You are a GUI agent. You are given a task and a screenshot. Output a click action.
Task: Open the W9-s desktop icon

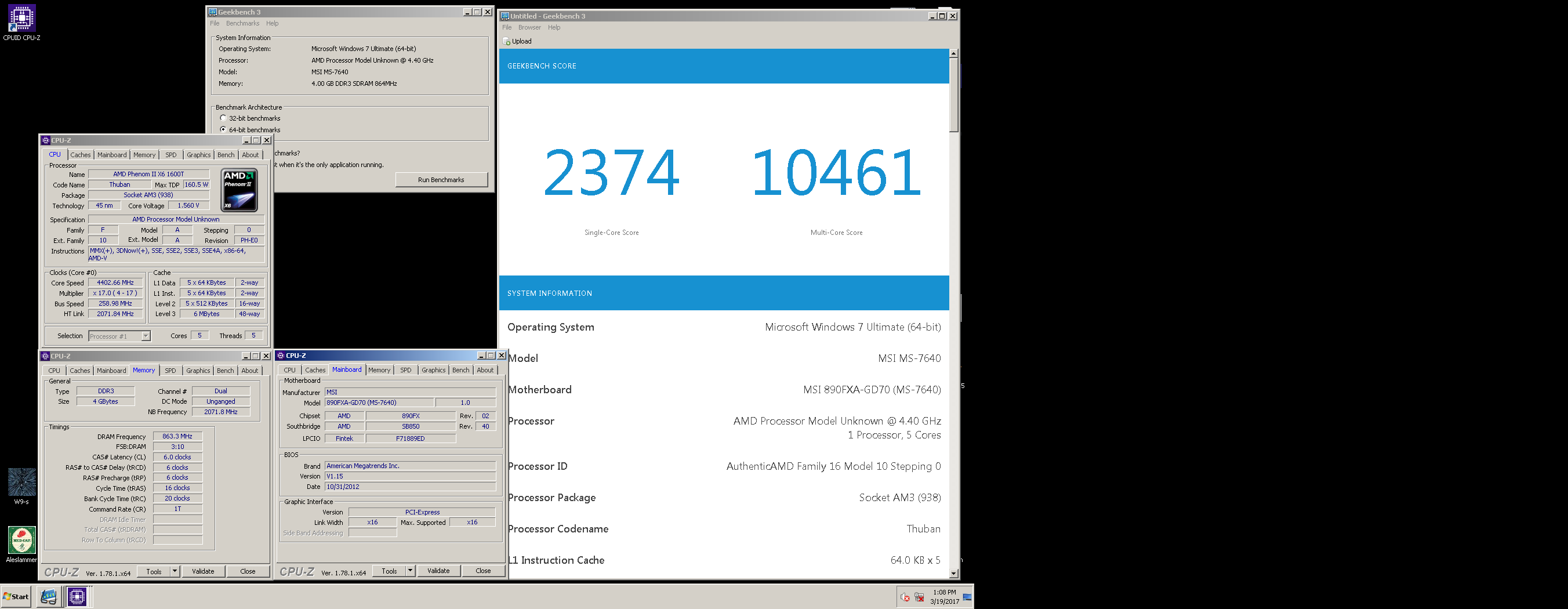pyautogui.click(x=21, y=486)
